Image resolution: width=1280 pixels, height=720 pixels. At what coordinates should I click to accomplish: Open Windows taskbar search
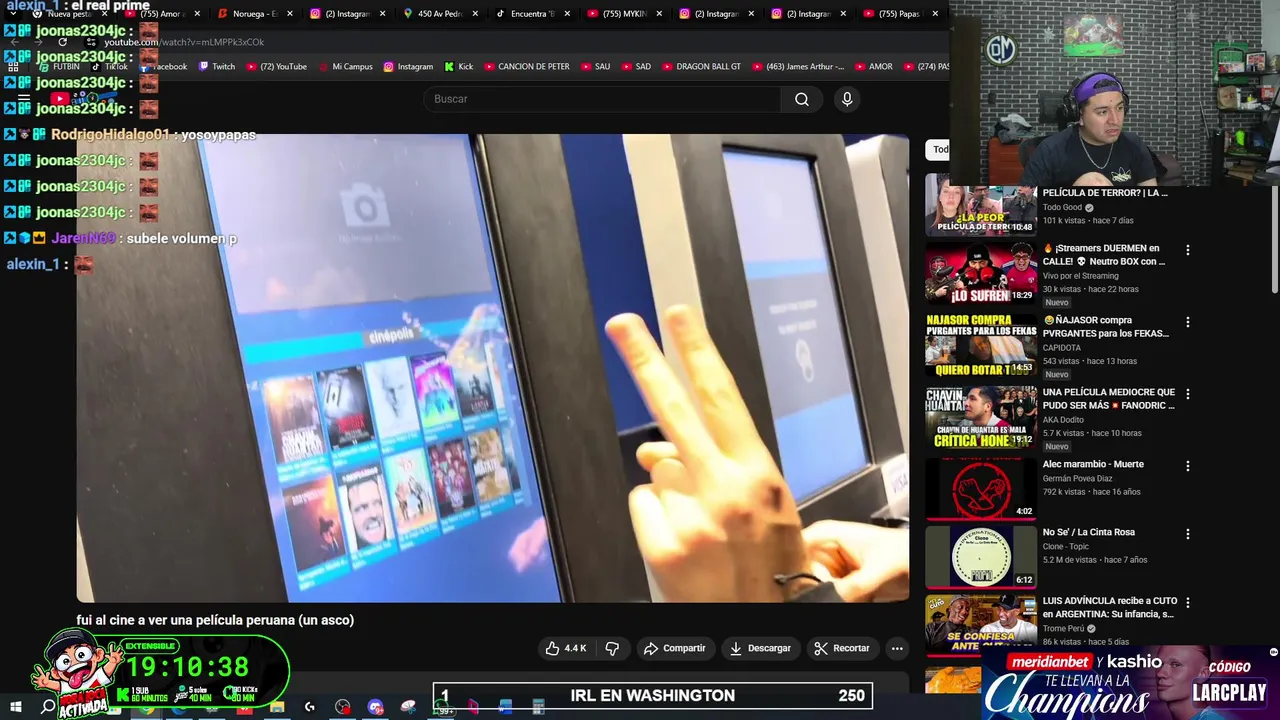[x=48, y=707]
